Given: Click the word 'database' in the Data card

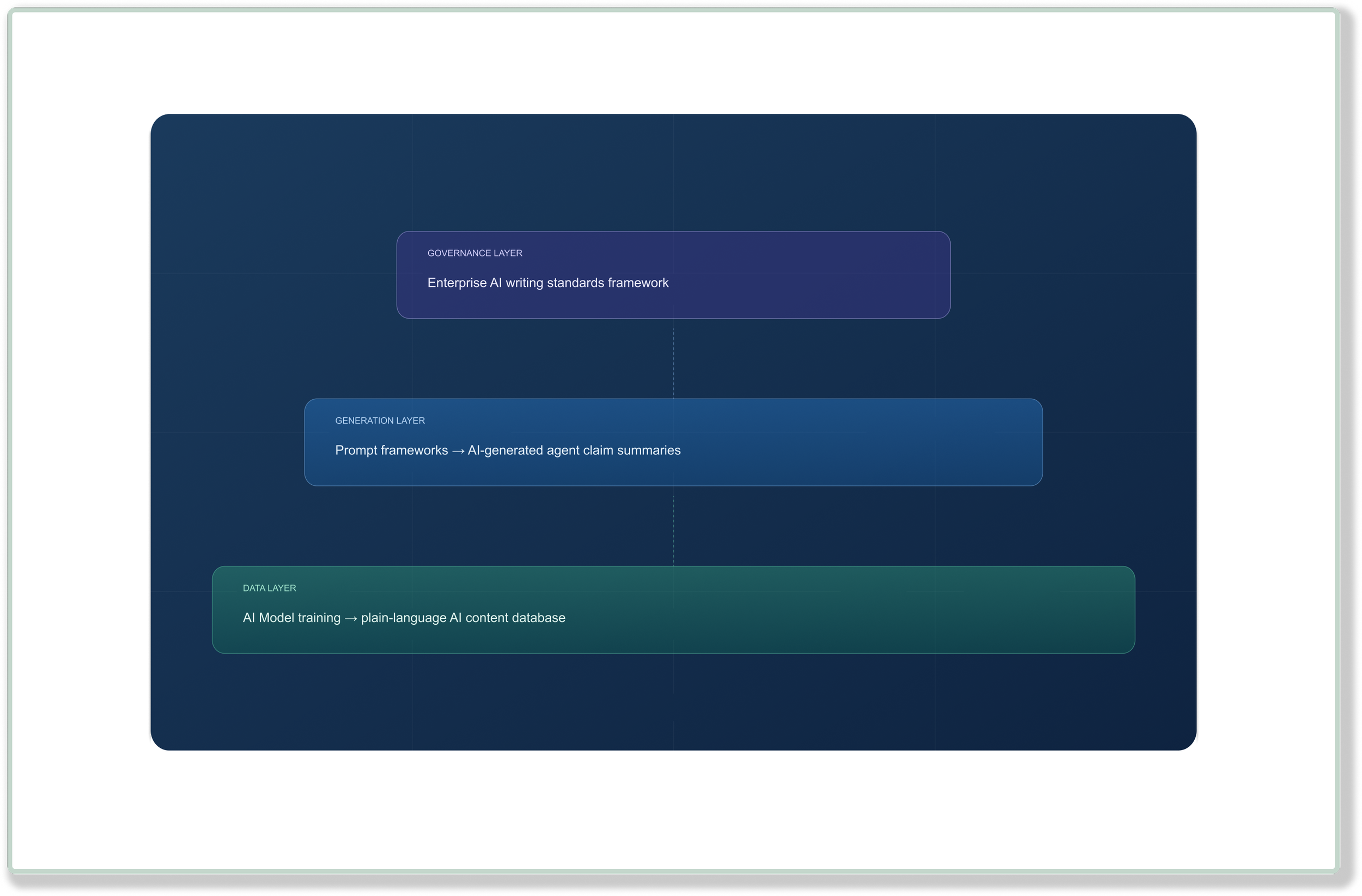Looking at the screenshot, I should click(x=538, y=618).
